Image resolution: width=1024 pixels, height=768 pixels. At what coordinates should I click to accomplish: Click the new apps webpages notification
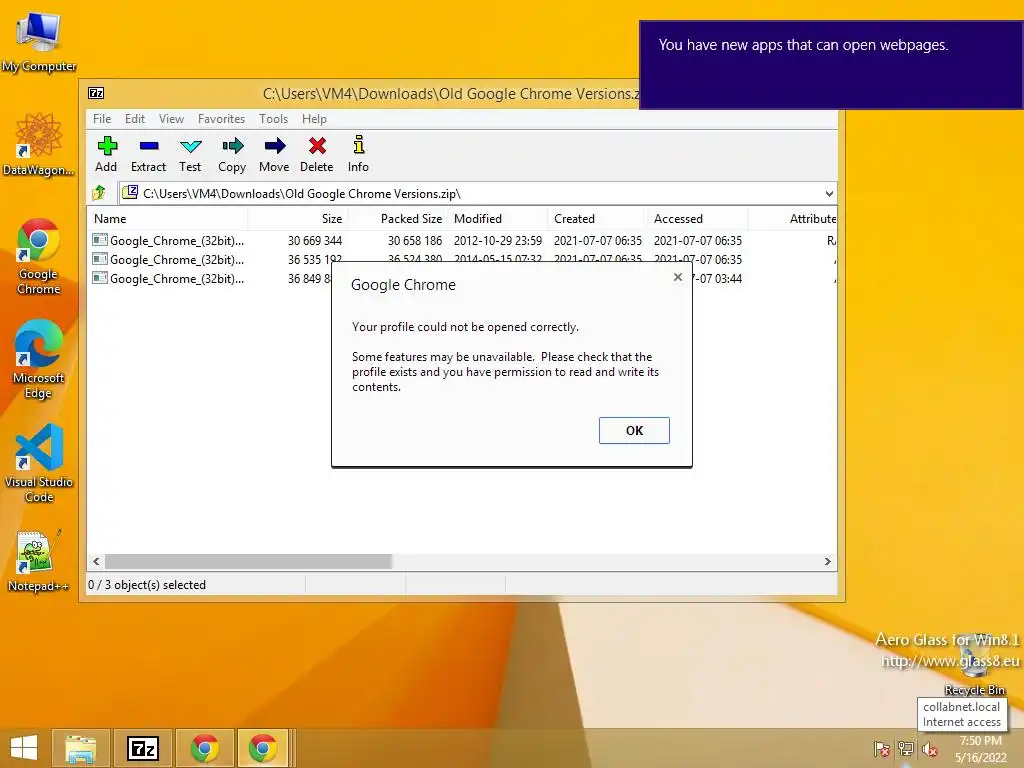831,65
